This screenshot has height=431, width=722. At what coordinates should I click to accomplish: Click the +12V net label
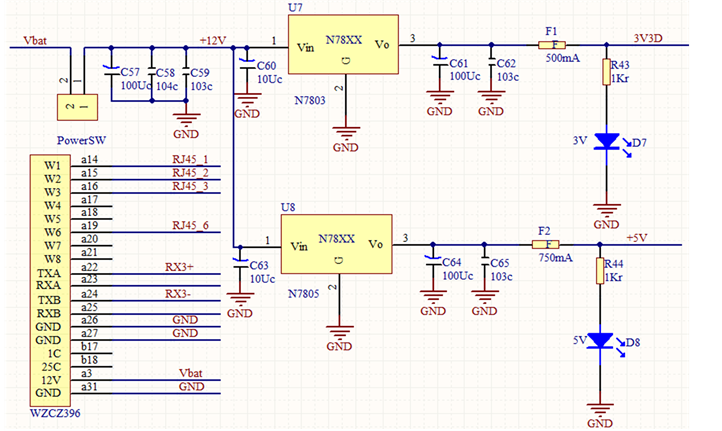click(x=213, y=40)
